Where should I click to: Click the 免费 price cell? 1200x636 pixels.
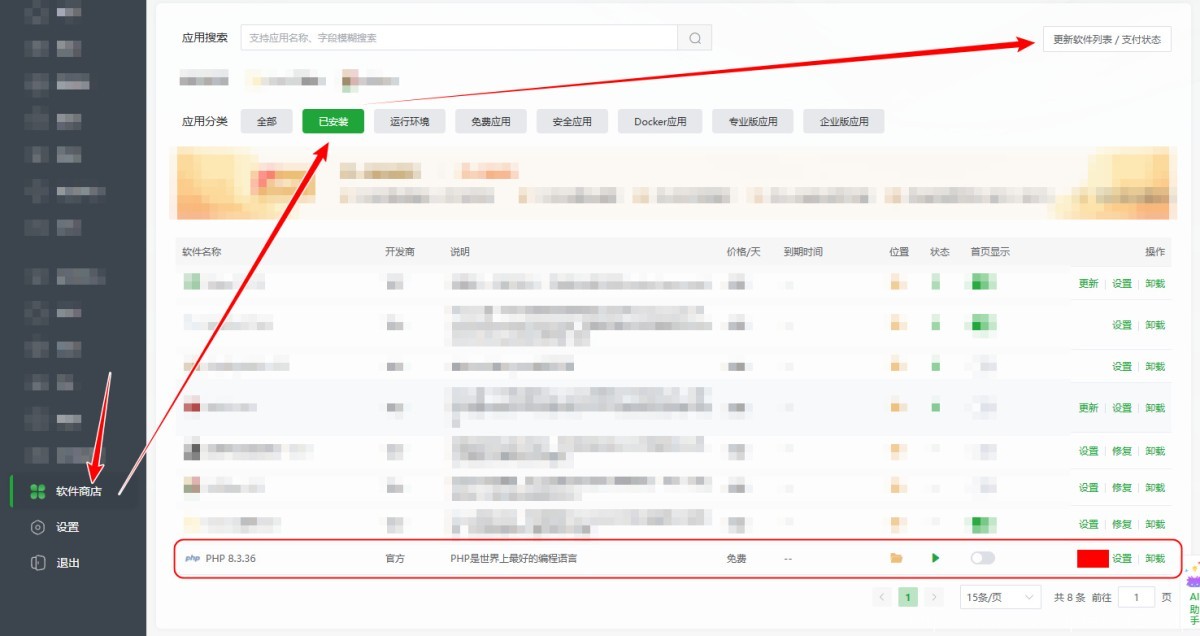736,558
